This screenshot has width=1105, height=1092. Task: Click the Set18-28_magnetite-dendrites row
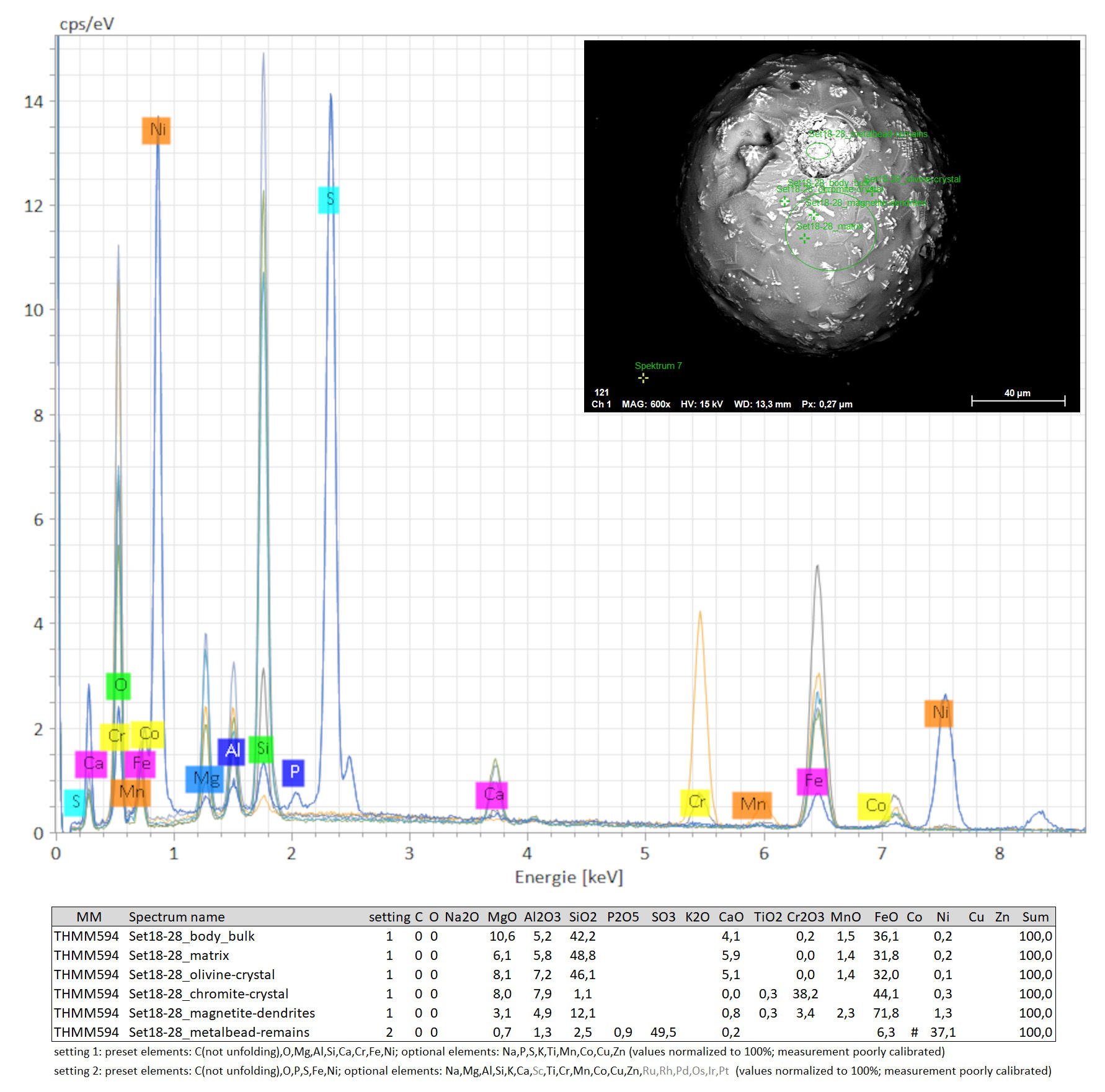point(221,1013)
